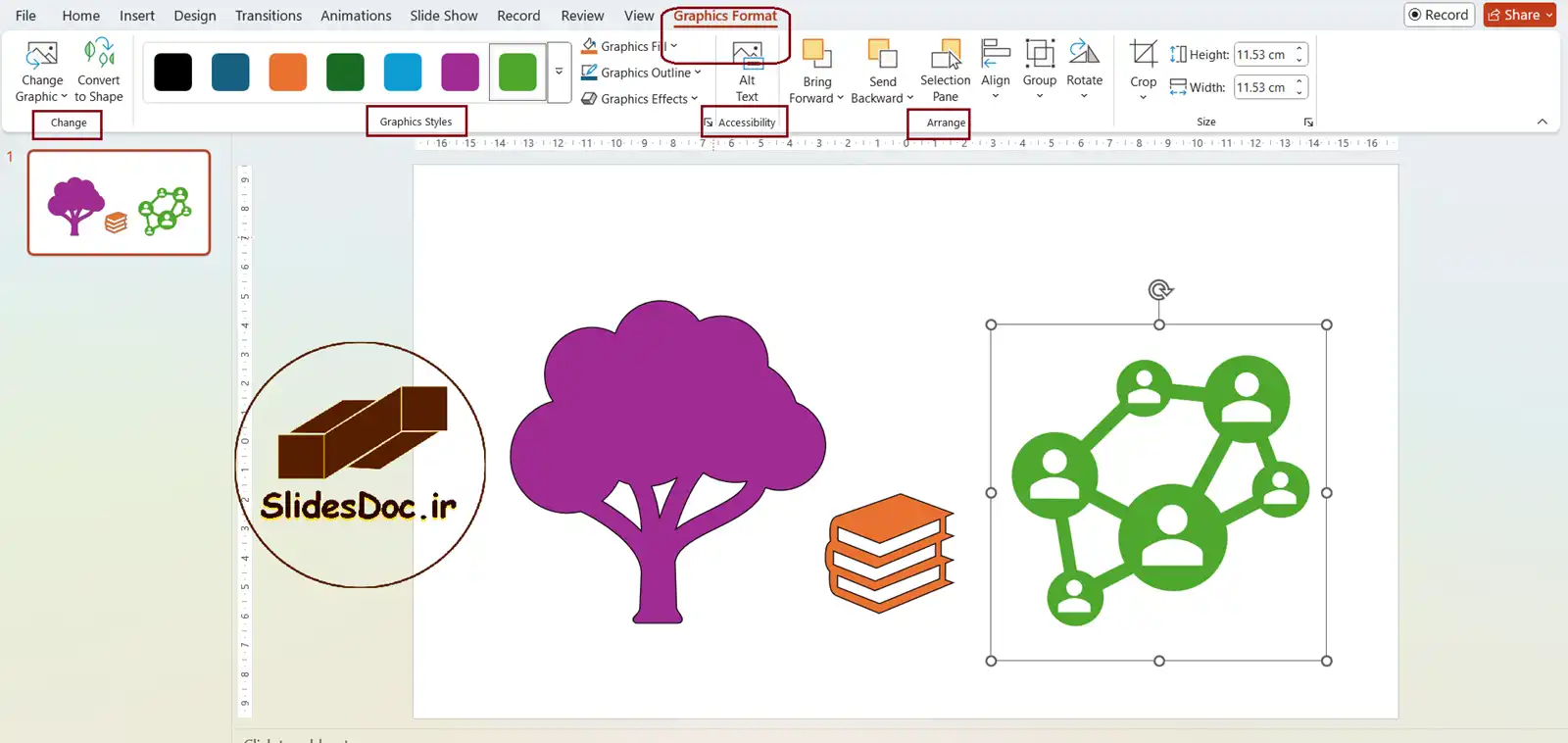Viewport: 1568px width, 743px height.
Task: Click the Height input field
Action: [1262, 55]
